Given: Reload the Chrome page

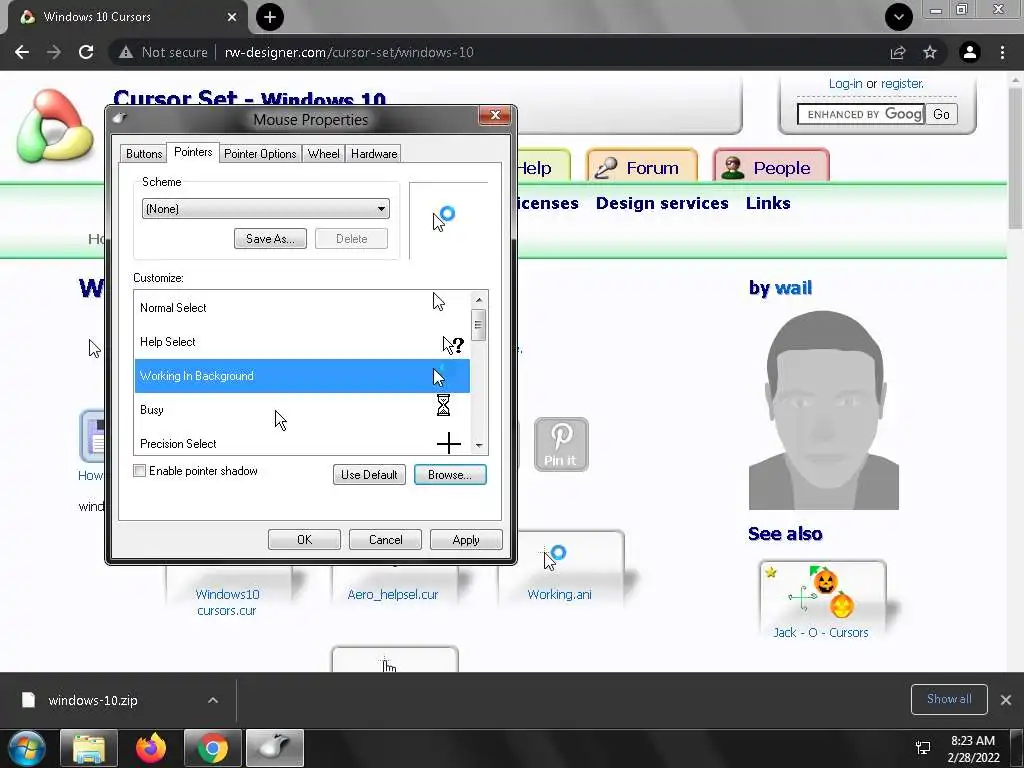Looking at the screenshot, I should 86,52.
